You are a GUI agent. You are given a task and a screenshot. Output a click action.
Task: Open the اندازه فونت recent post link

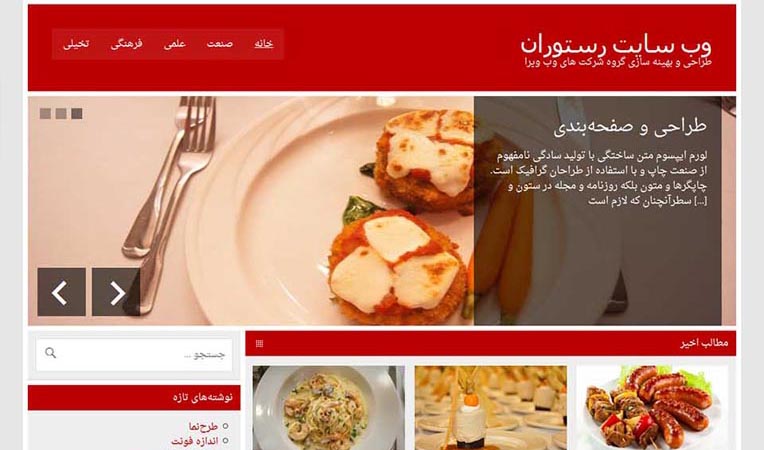(194, 441)
